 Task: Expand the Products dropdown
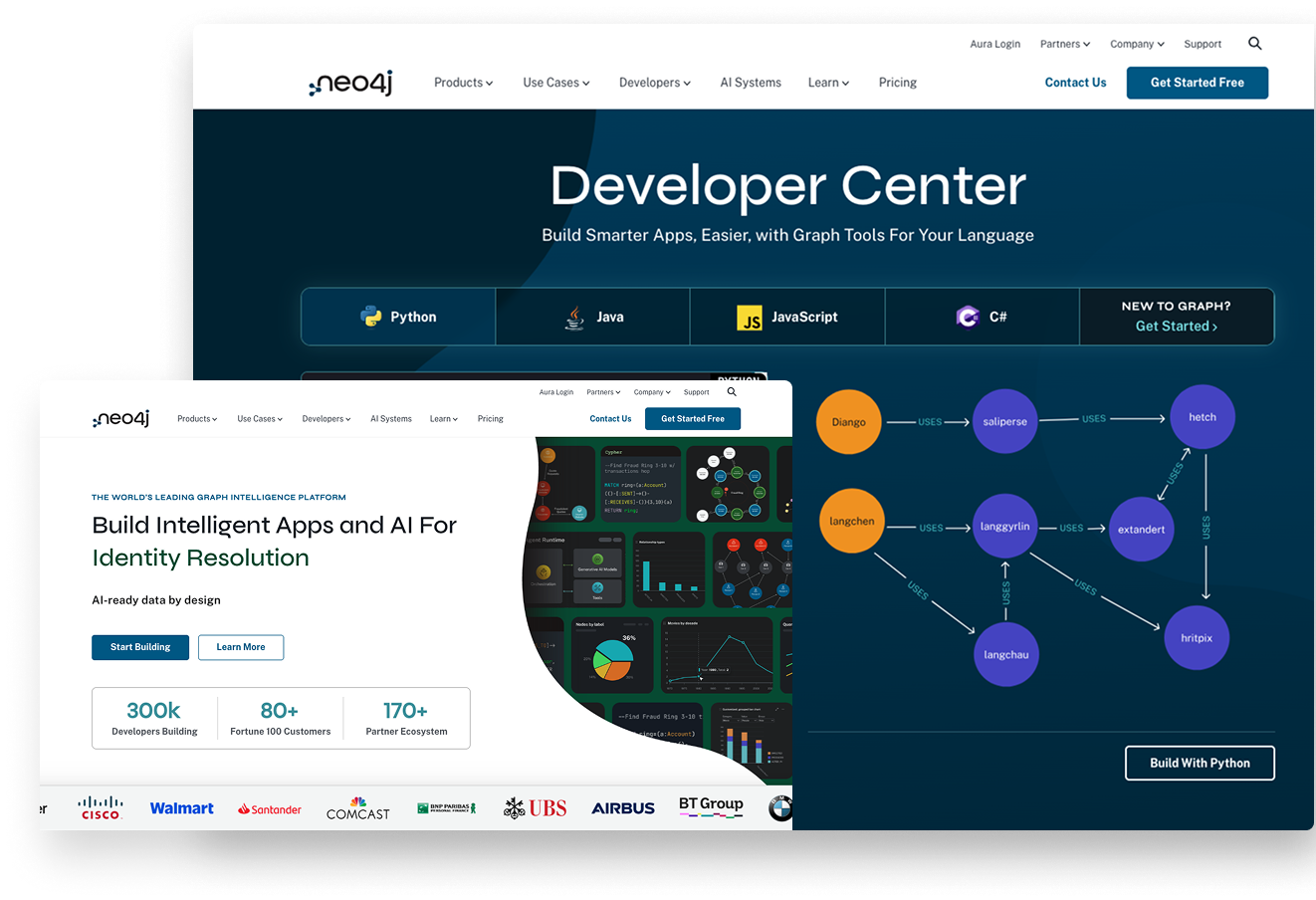tap(463, 83)
